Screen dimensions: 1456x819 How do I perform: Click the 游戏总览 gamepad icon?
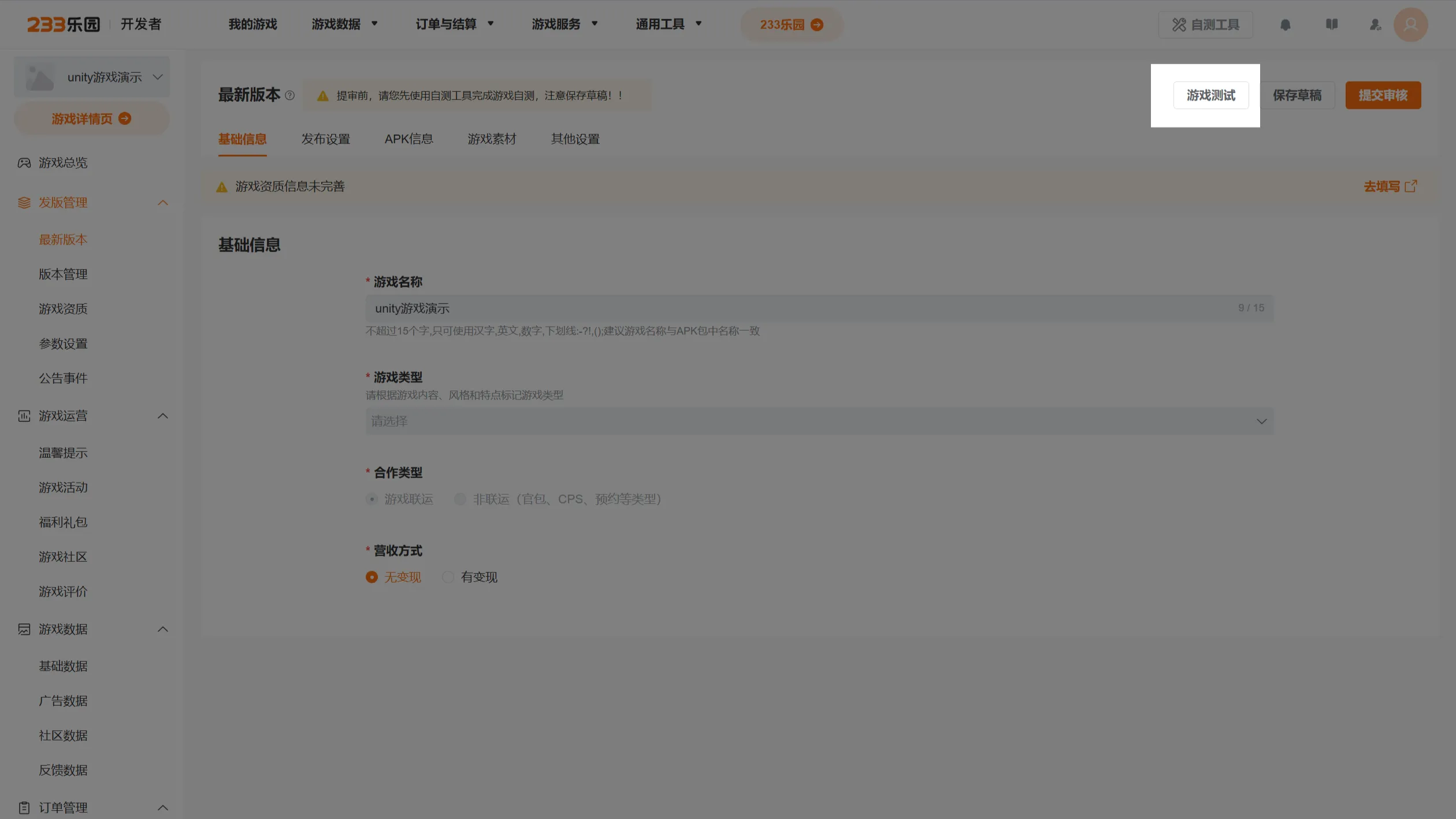24,163
